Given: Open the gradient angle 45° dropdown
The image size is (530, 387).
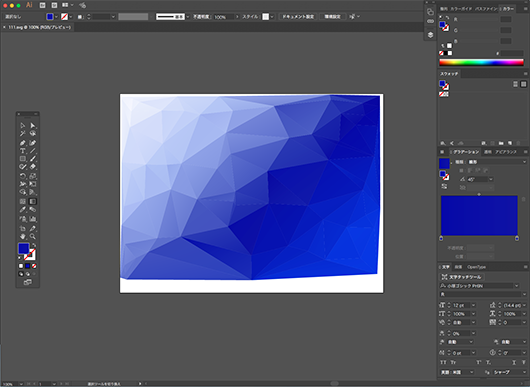Looking at the screenshot, I should click(491, 179).
